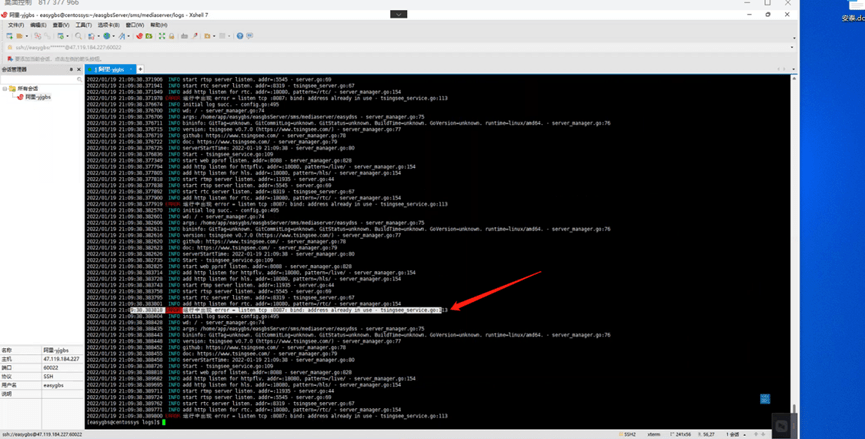Click the keyboard Key mapping icon
The width and height of the screenshot is (865, 439).
pos(184,36)
